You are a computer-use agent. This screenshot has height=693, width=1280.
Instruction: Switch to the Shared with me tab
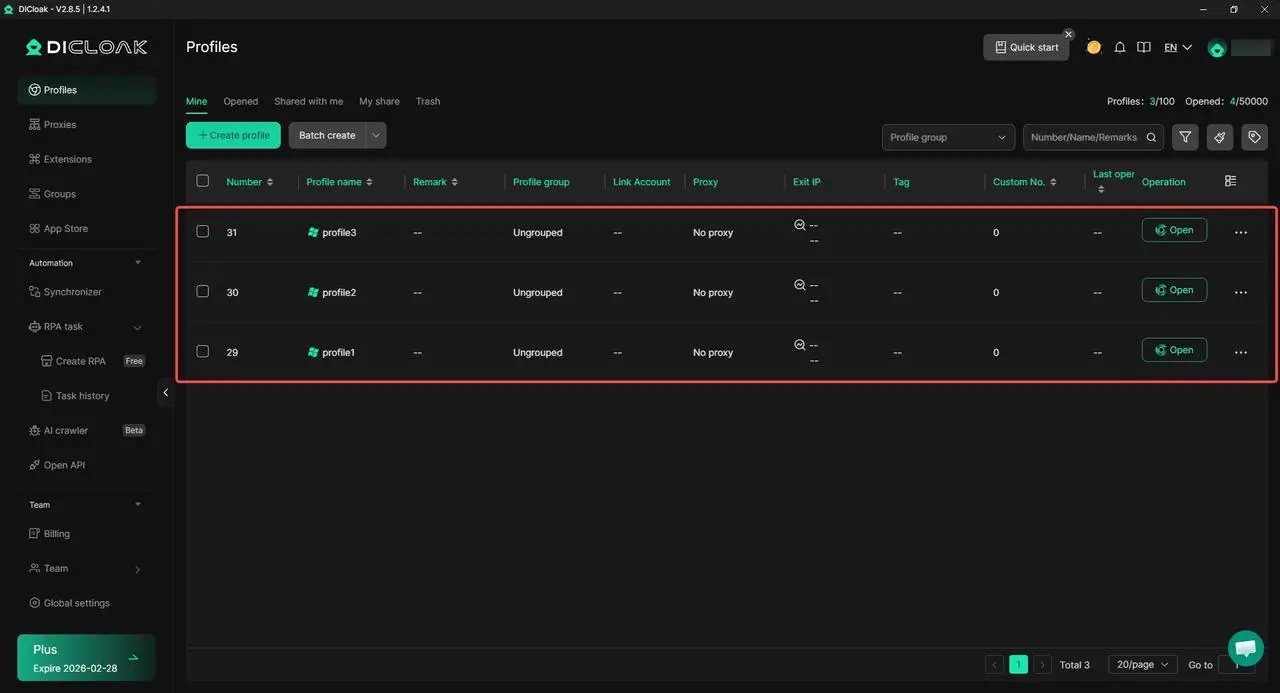point(308,101)
